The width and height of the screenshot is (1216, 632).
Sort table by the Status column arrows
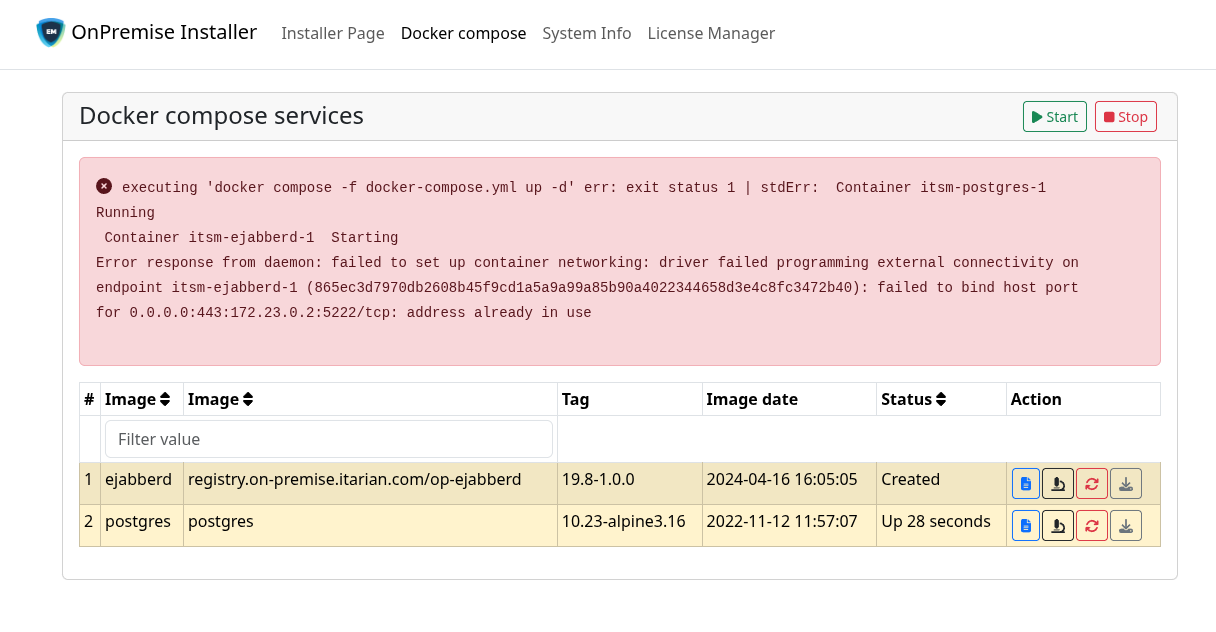click(x=940, y=399)
